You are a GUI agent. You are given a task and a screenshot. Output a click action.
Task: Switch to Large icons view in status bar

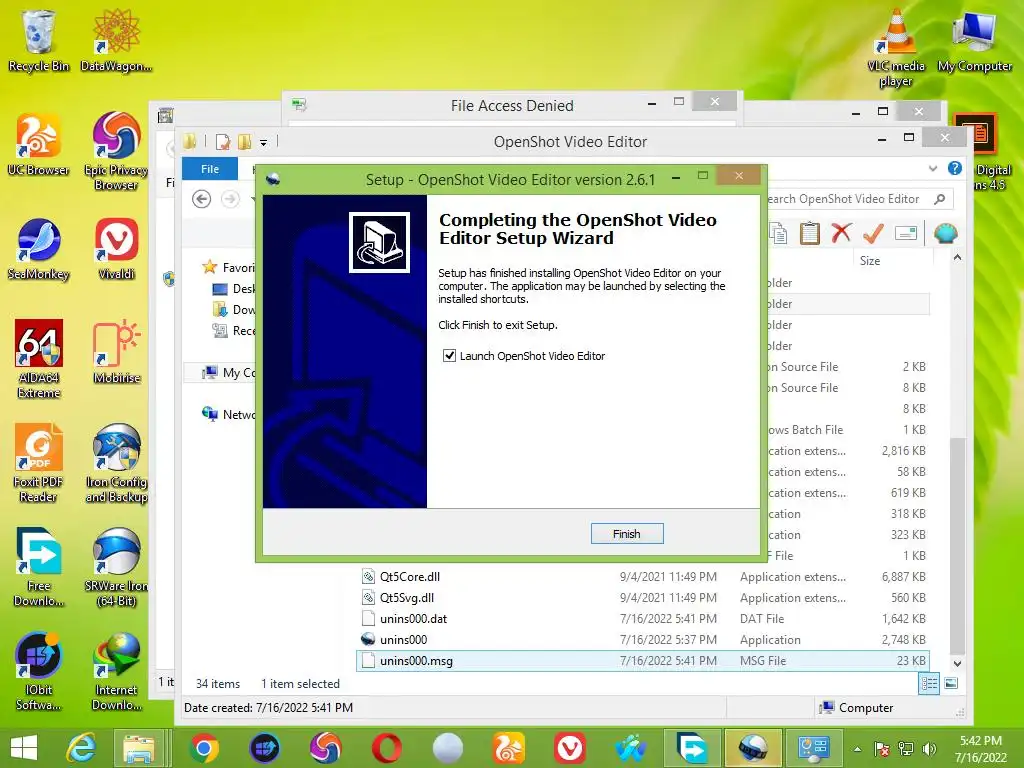tap(951, 684)
